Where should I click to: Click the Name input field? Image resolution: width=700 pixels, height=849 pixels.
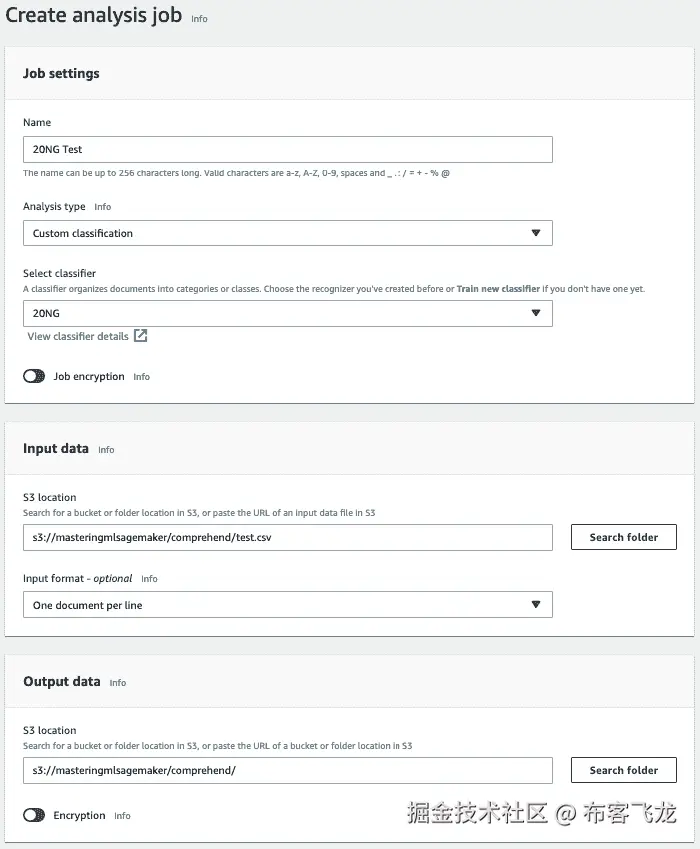[x=287, y=149]
